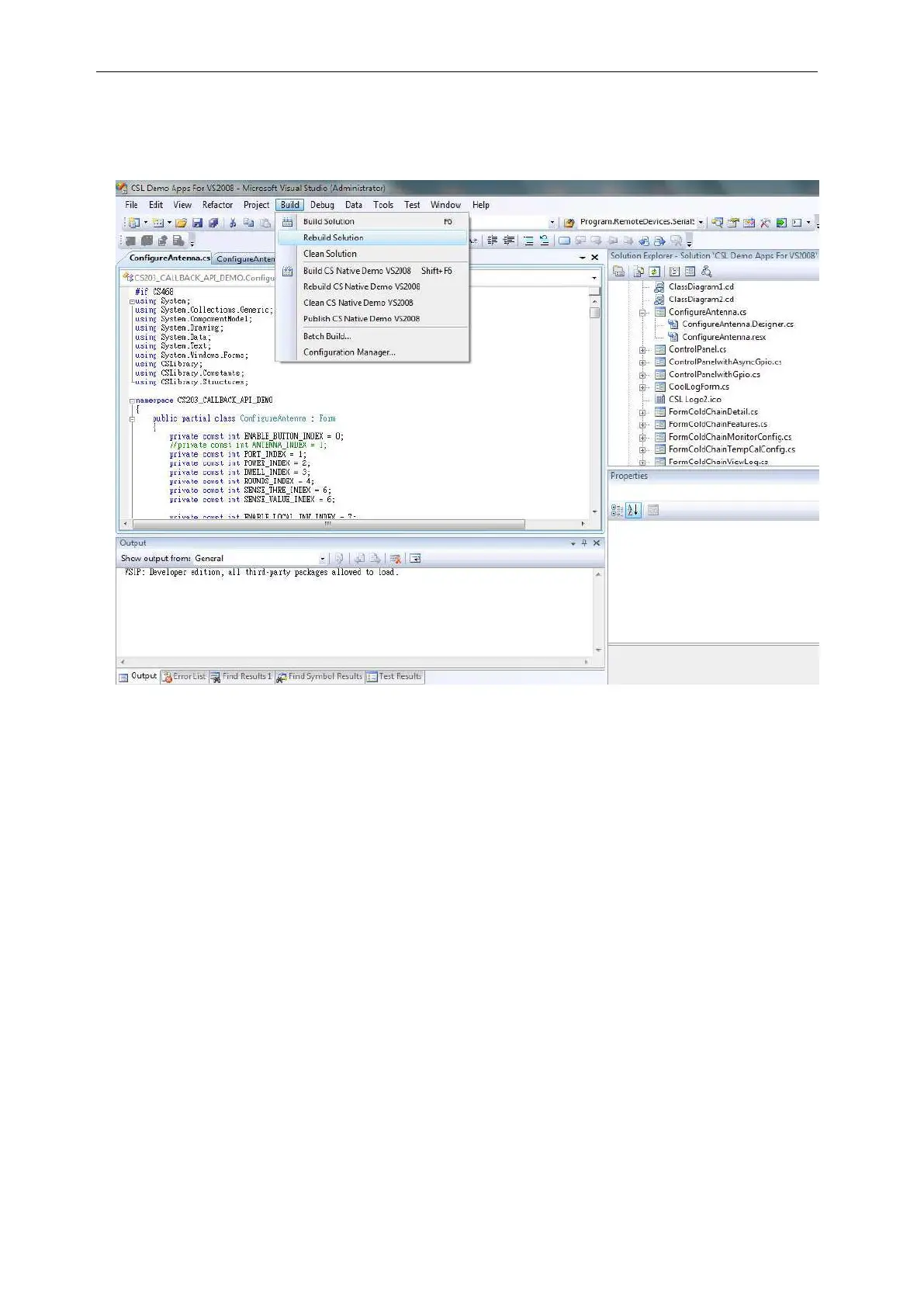
Task: Click the Start Page green arrow icon
Action: pyautogui.click(x=781, y=223)
